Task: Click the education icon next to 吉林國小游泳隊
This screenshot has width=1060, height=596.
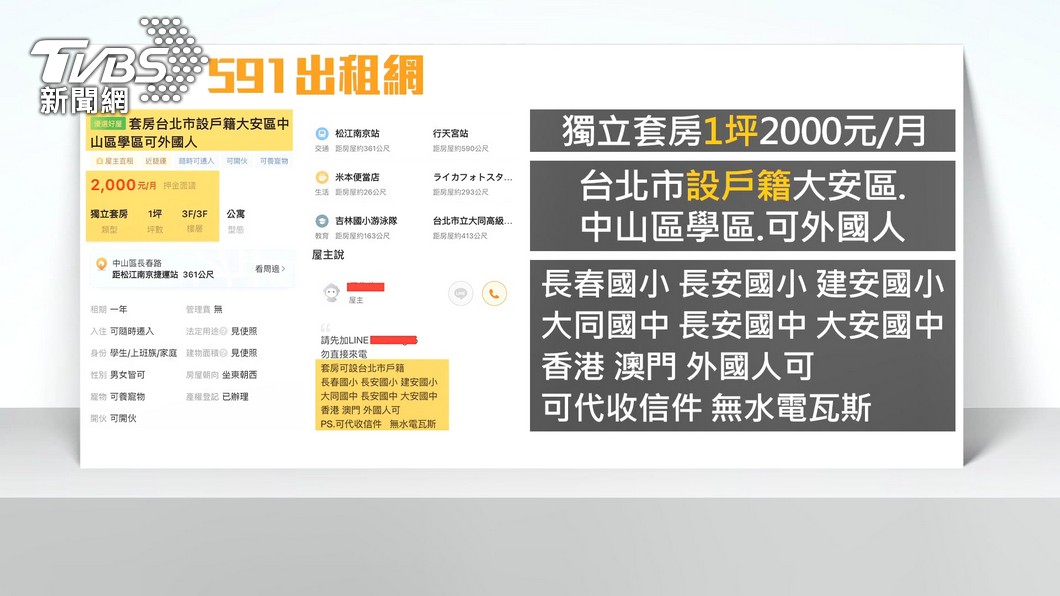Action: 322,221
